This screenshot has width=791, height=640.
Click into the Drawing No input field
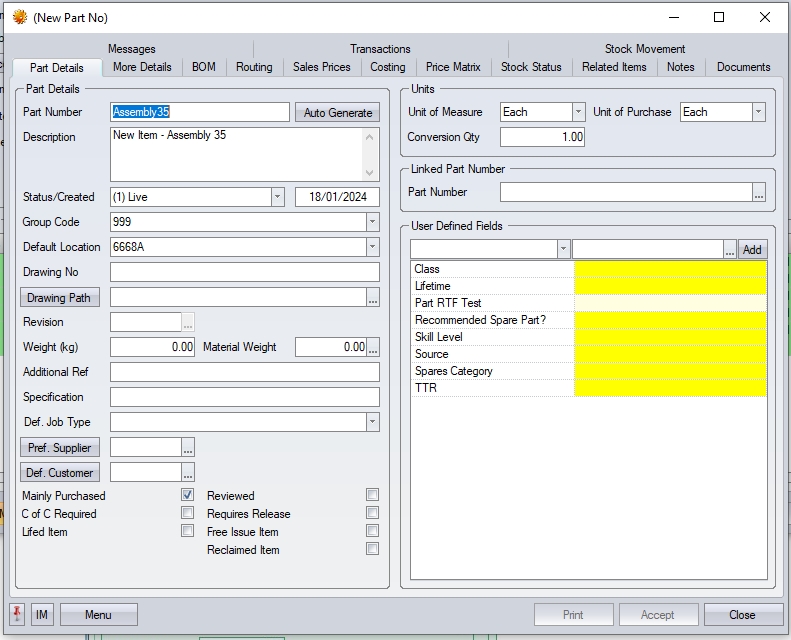(x=244, y=272)
